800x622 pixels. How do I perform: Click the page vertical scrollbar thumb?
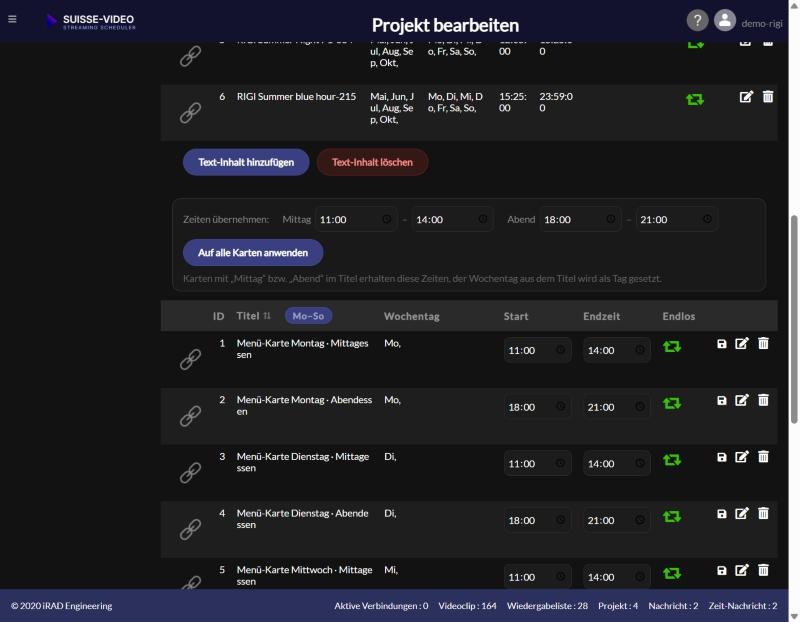794,319
